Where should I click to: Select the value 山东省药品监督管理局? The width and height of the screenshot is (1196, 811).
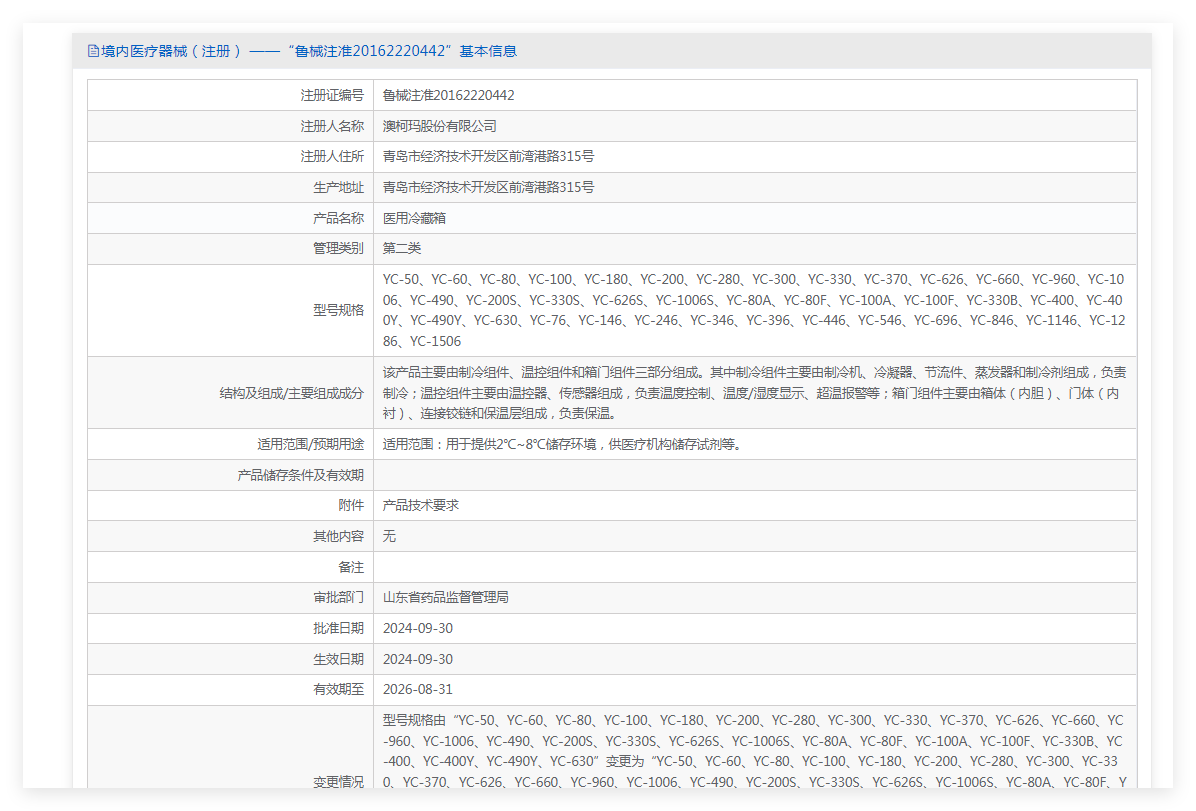pos(445,597)
